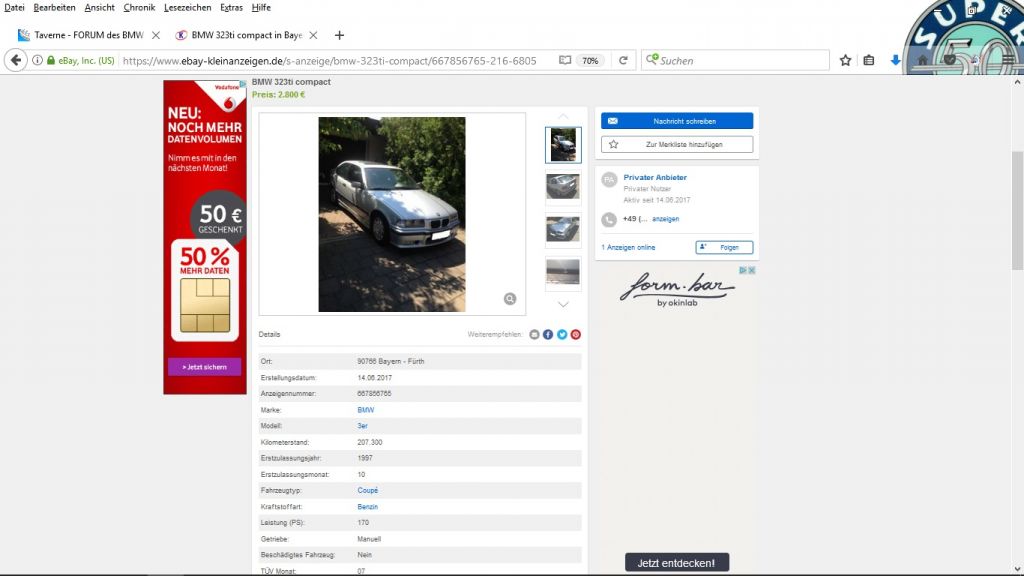This screenshot has height=576, width=1024.
Task: Select the second car photo thumbnail
Action: tap(563, 187)
